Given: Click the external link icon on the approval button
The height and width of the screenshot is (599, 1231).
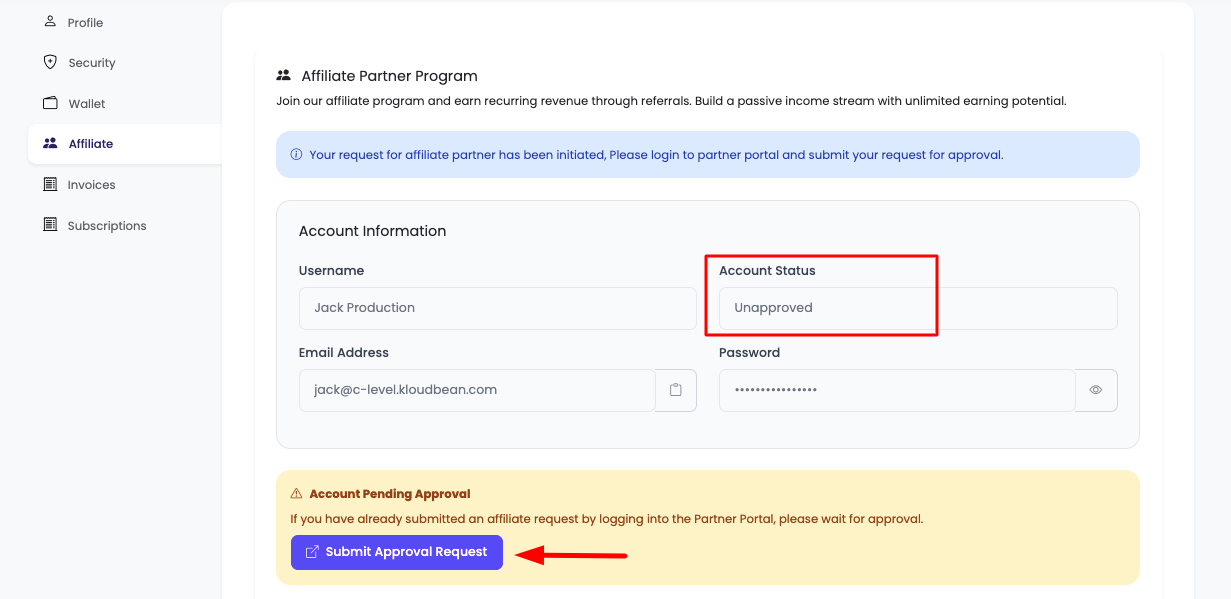Looking at the screenshot, I should 311,551.
